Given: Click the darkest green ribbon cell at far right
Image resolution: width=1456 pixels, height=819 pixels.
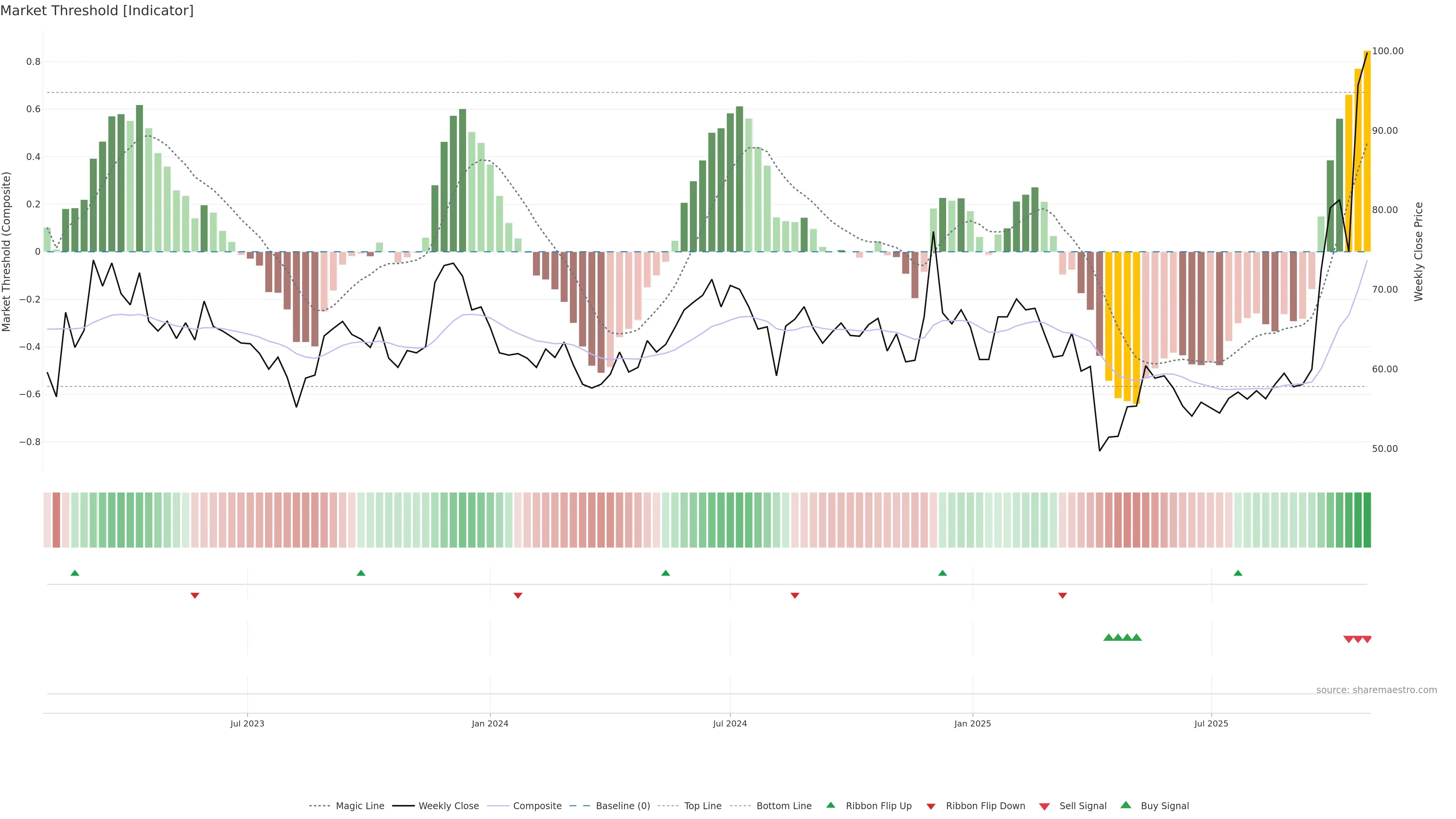Looking at the screenshot, I should click(x=1367, y=519).
